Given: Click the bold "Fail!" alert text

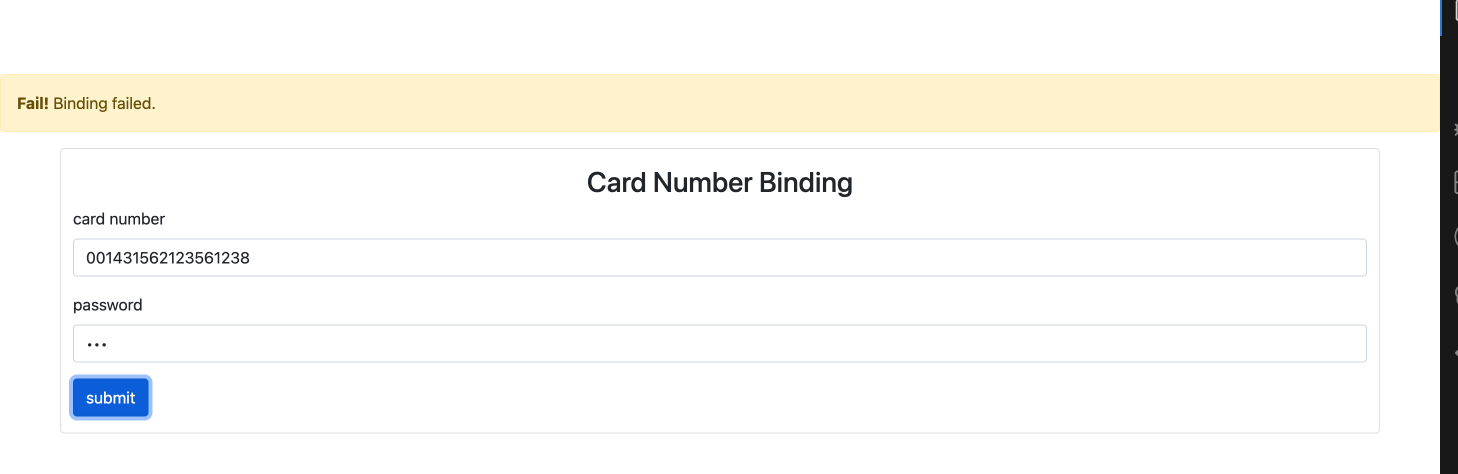Looking at the screenshot, I should coord(33,104).
